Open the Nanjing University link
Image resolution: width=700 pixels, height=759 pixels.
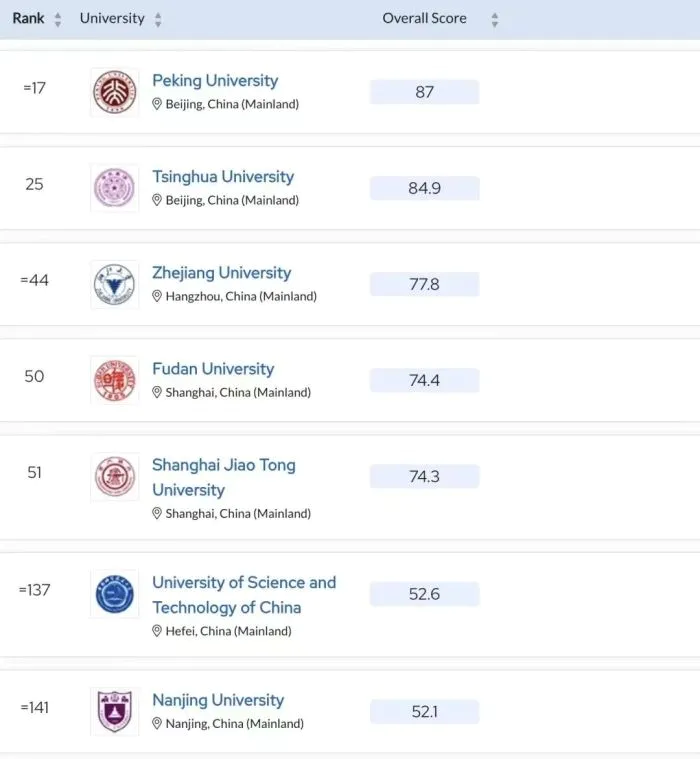coord(218,700)
